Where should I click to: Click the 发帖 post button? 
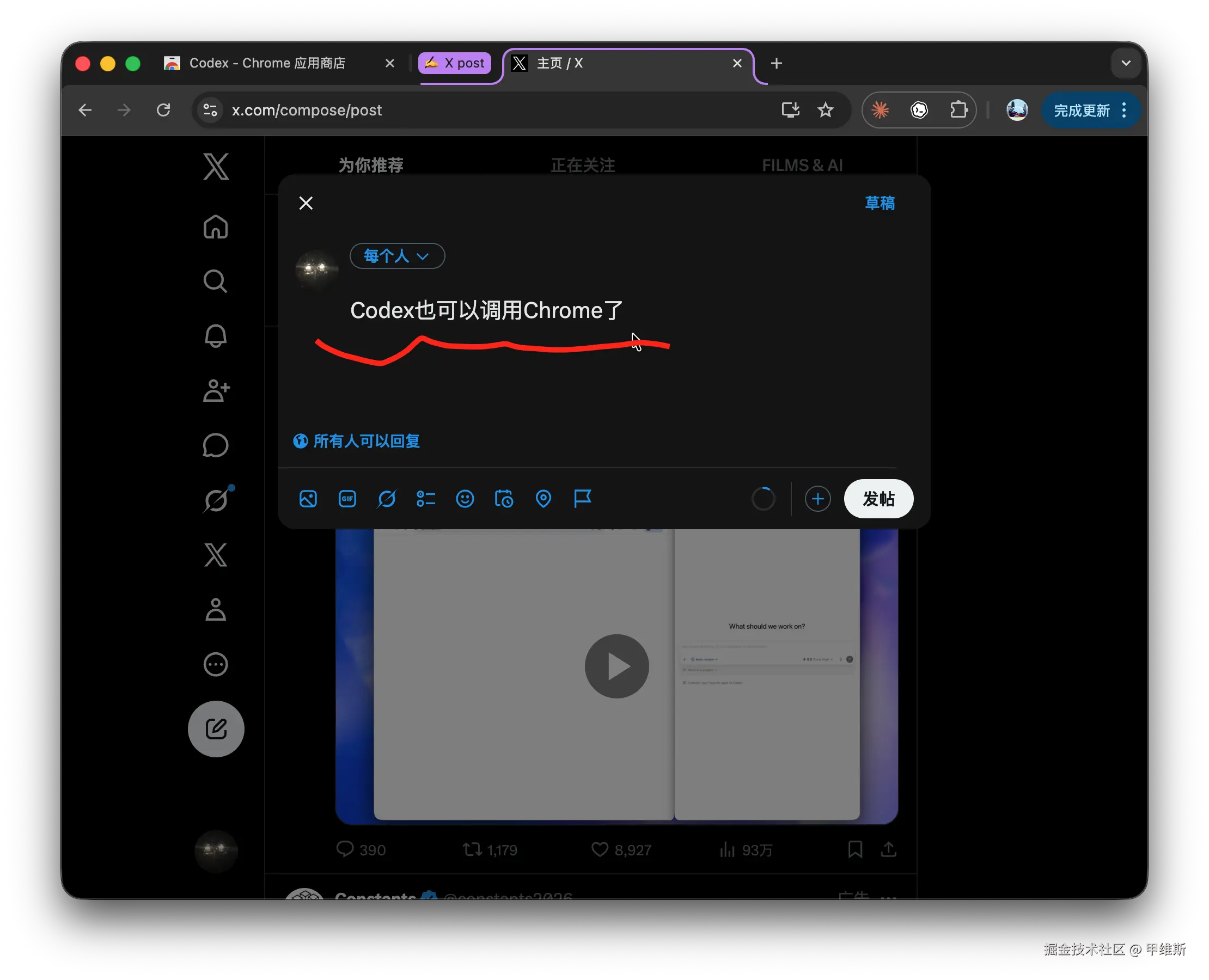[878, 499]
